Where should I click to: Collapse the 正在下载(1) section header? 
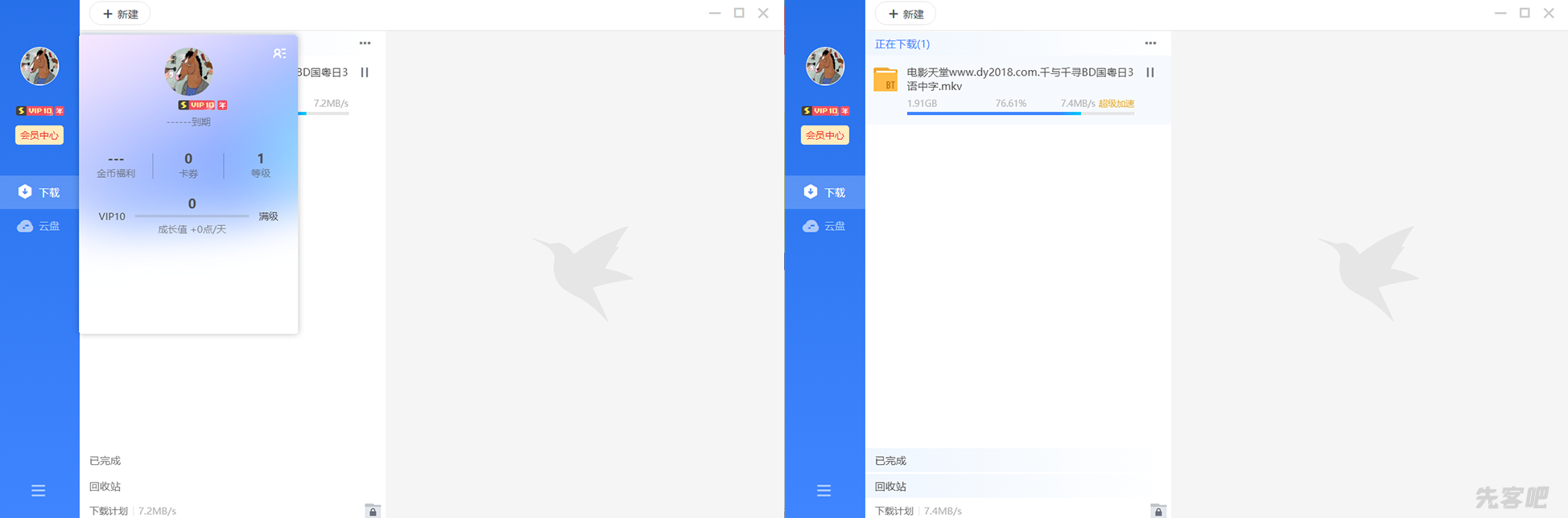[x=902, y=44]
